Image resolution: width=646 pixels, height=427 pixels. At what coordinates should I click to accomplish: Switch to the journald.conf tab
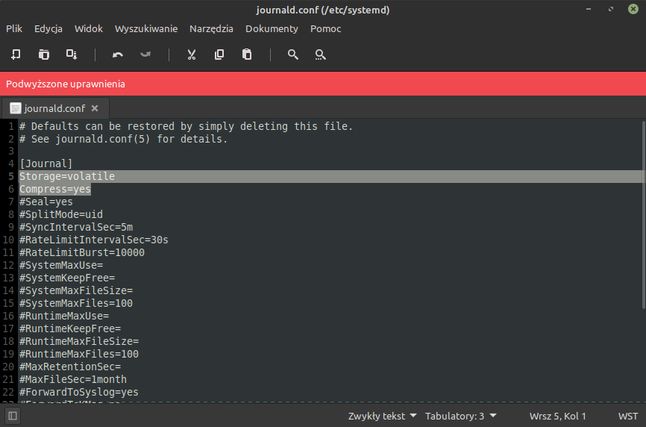pyautogui.click(x=55, y=108)
